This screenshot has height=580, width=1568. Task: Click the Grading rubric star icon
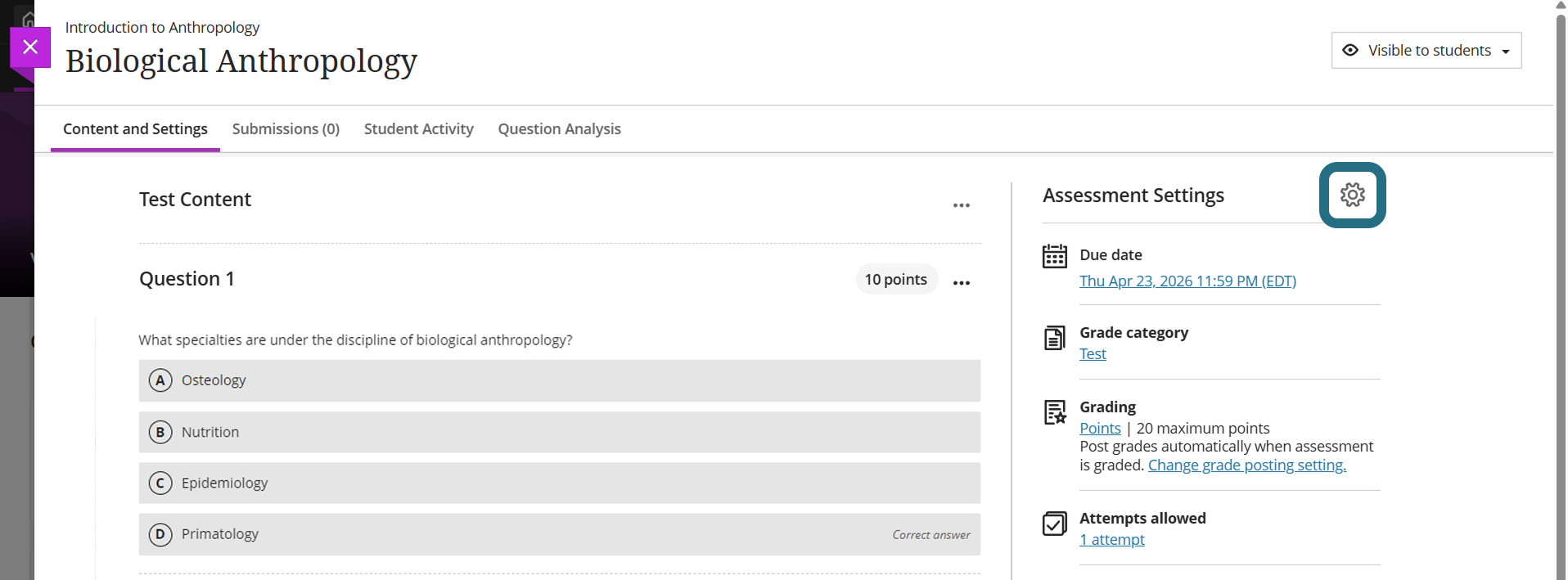click(1055, 412)
